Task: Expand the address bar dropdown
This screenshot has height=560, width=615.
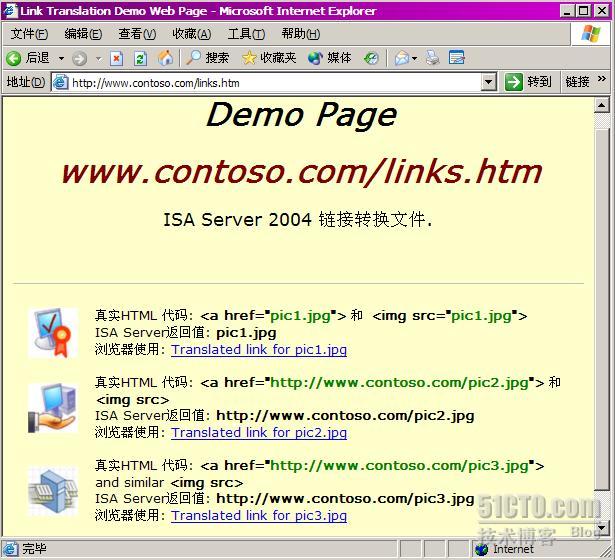Action: 488,83
